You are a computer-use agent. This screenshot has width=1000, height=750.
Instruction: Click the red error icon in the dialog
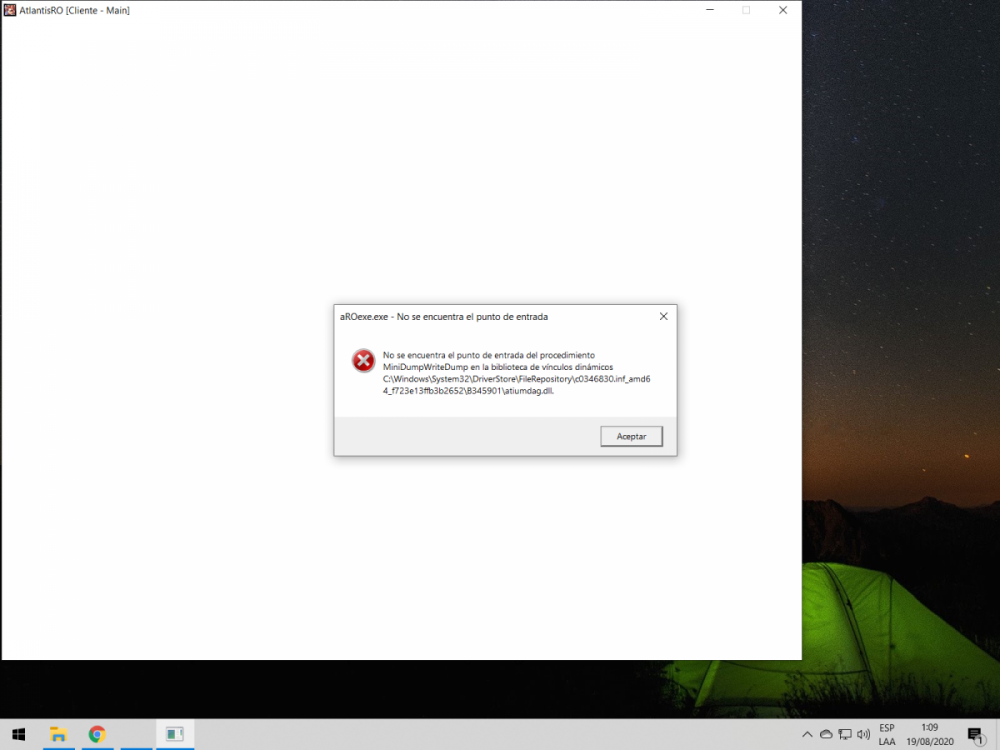(363, 360)
